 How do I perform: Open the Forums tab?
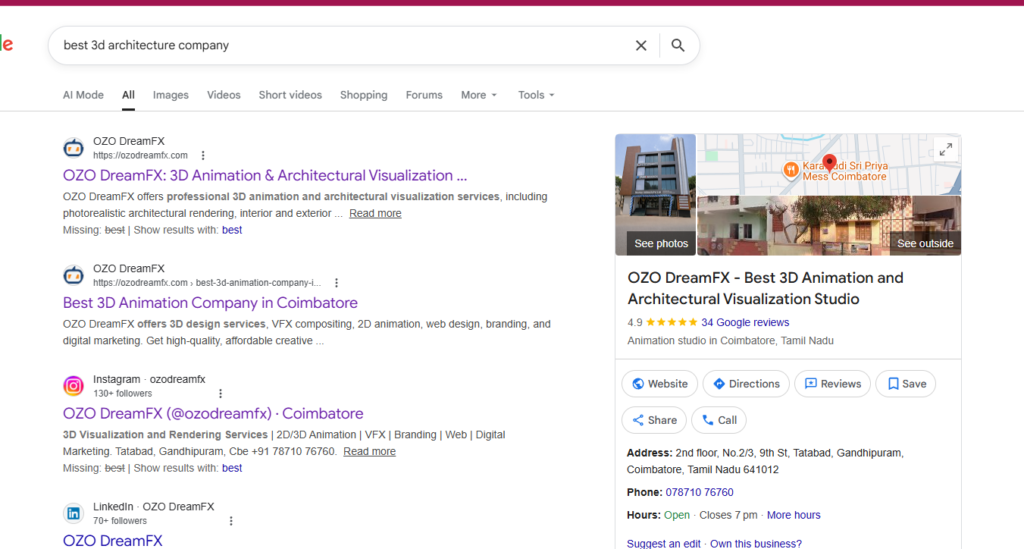424,95
